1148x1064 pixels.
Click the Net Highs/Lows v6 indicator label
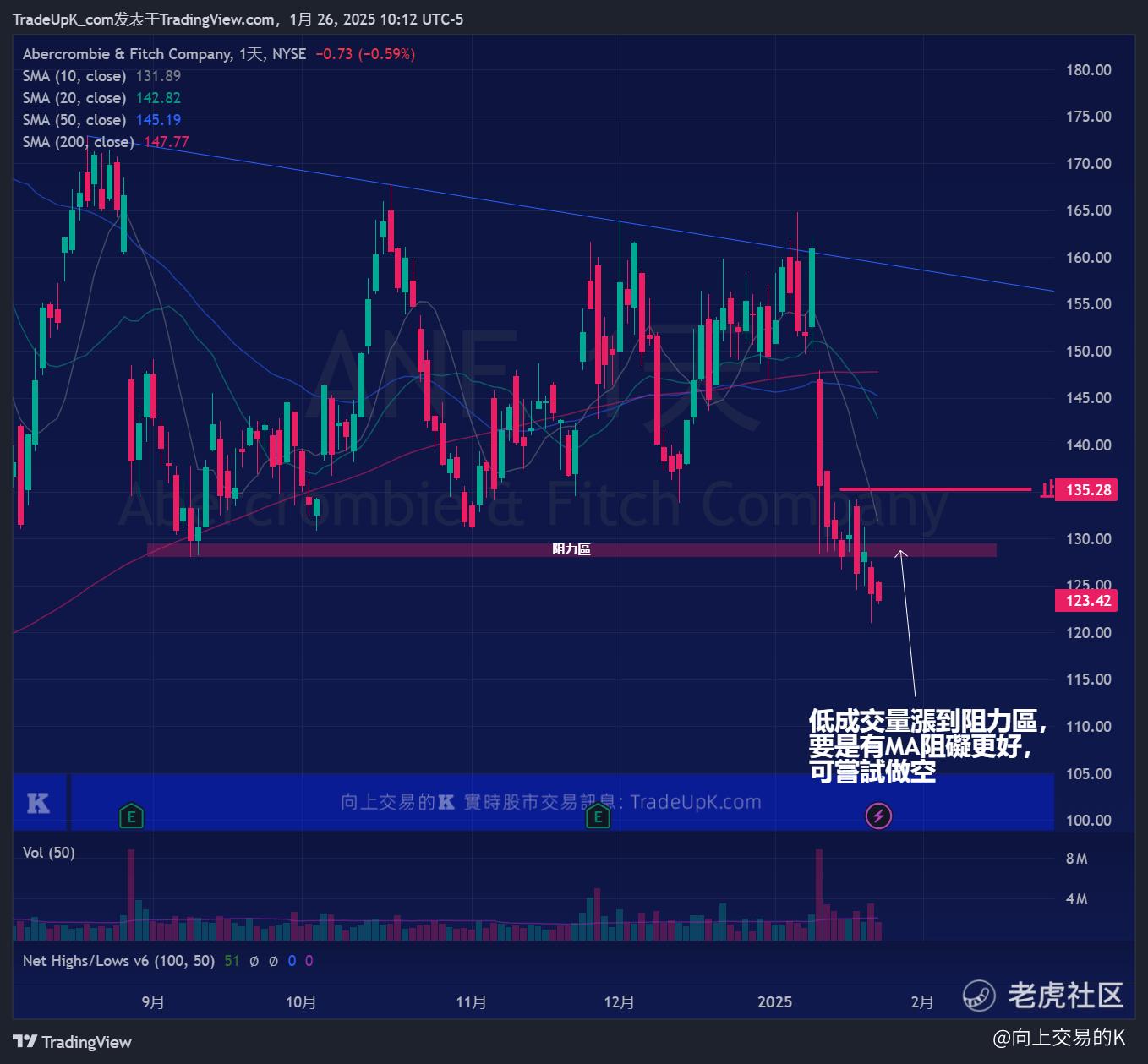pyautogui.click(x=118, y=961)
